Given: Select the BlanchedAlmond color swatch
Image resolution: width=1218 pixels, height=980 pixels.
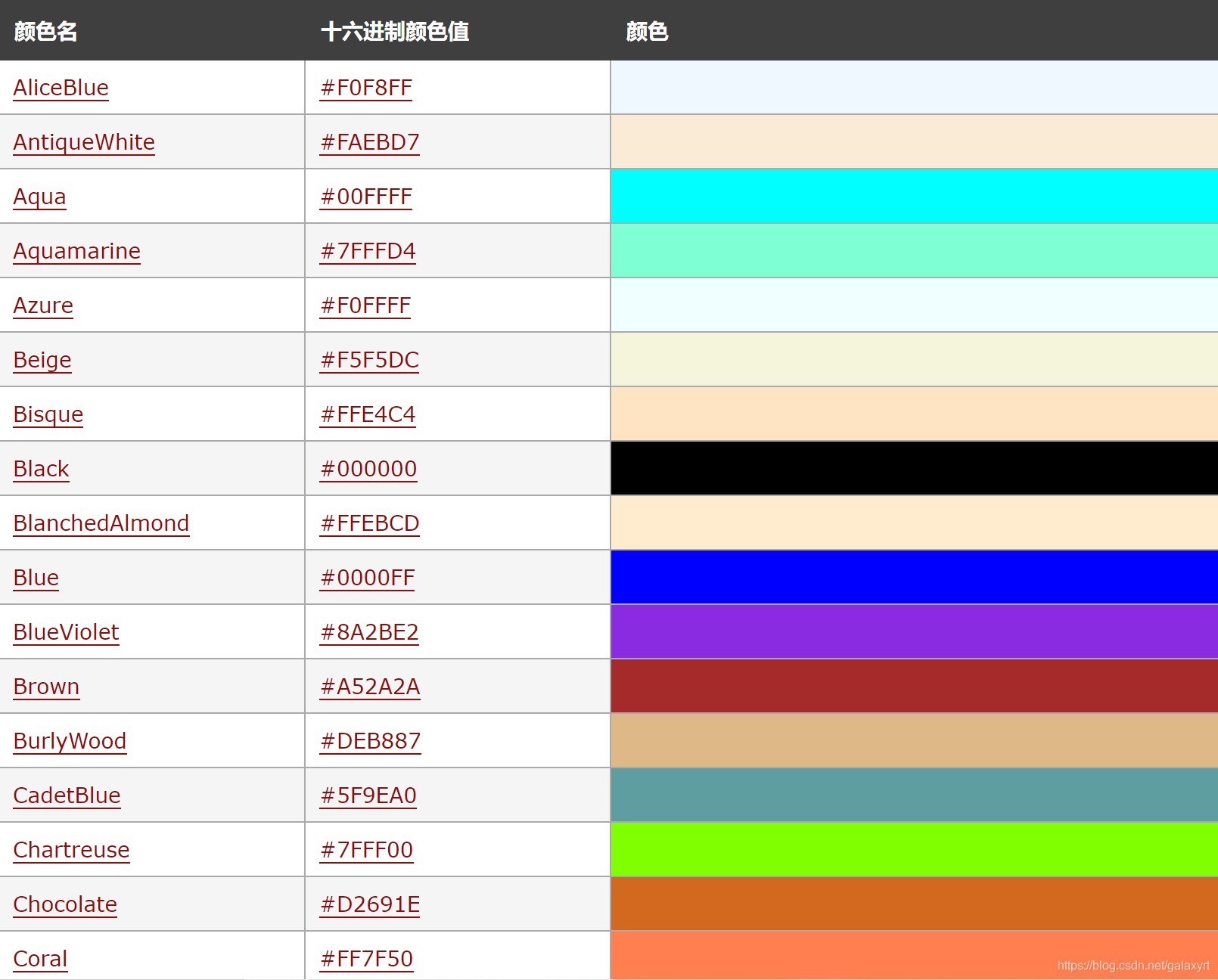Looking at the screenshot, I should [914, 523].
